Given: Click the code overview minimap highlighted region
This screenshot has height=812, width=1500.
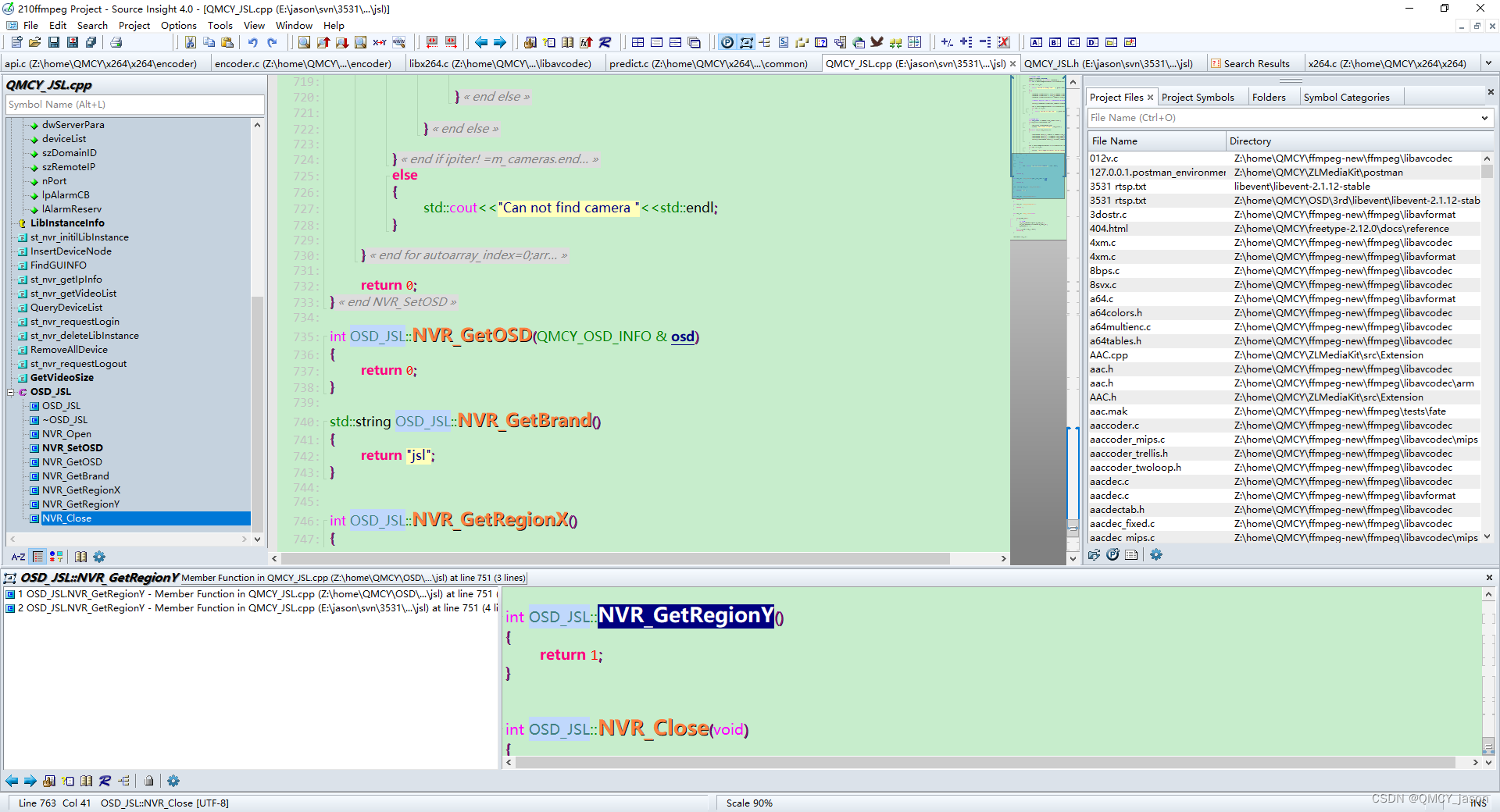Looking at the screenshot, I should [x=1037, y=176].
